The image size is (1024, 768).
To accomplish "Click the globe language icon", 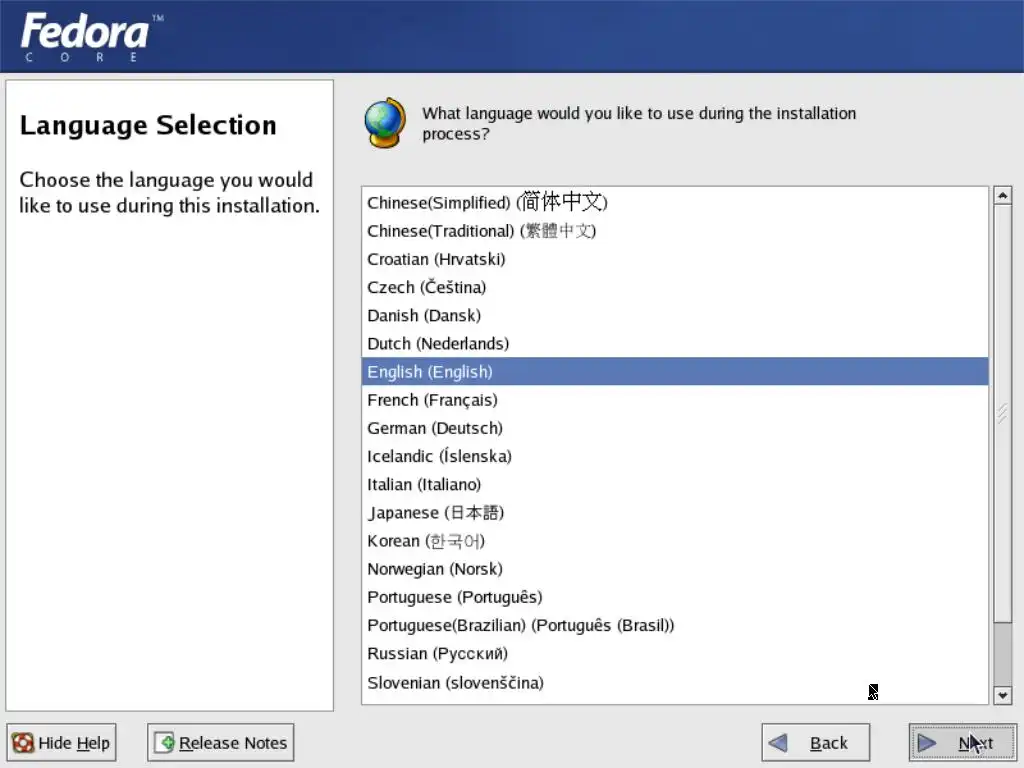I will [385, 123].
